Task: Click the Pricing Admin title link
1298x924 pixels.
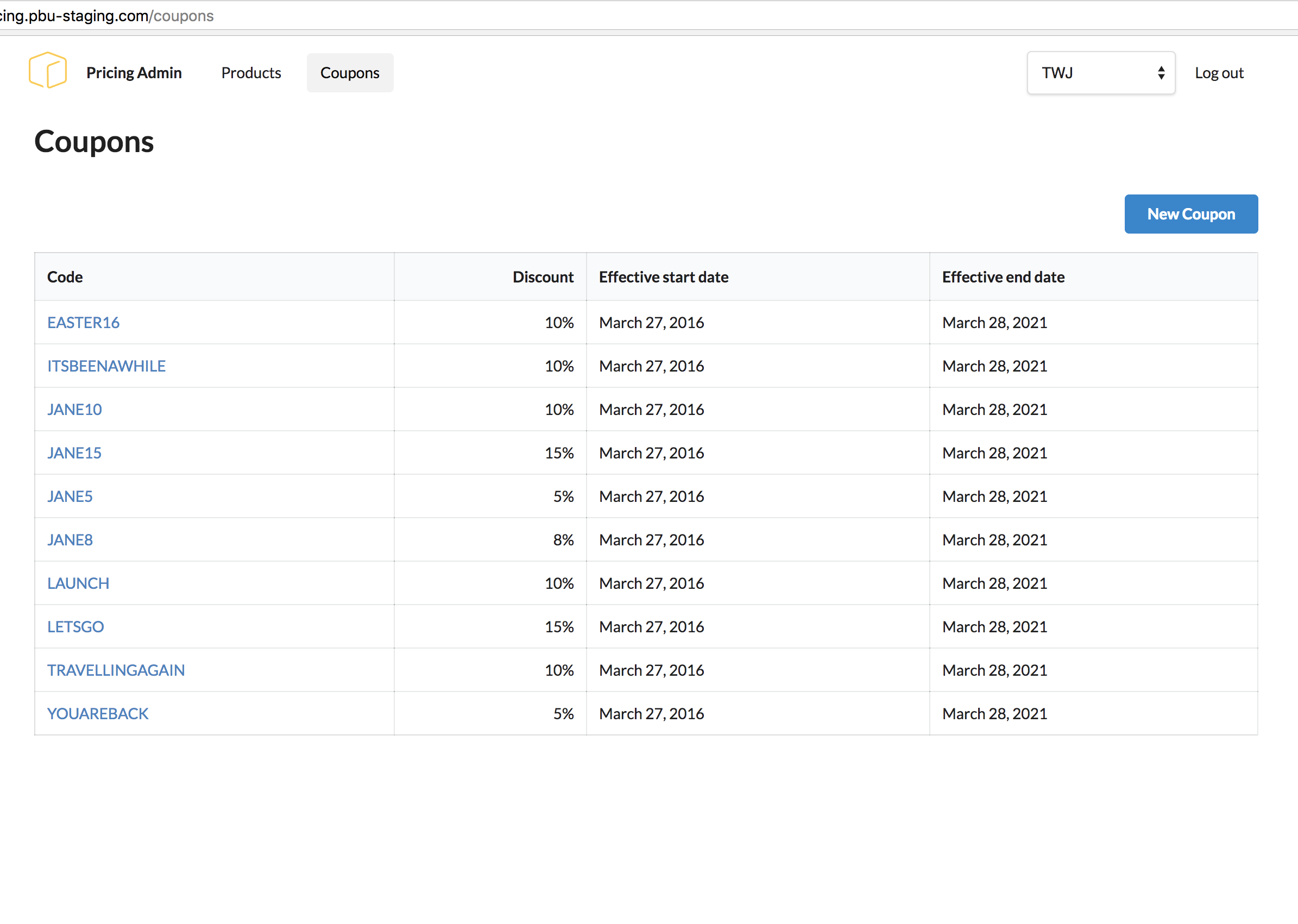Action: tap(134, 73)
